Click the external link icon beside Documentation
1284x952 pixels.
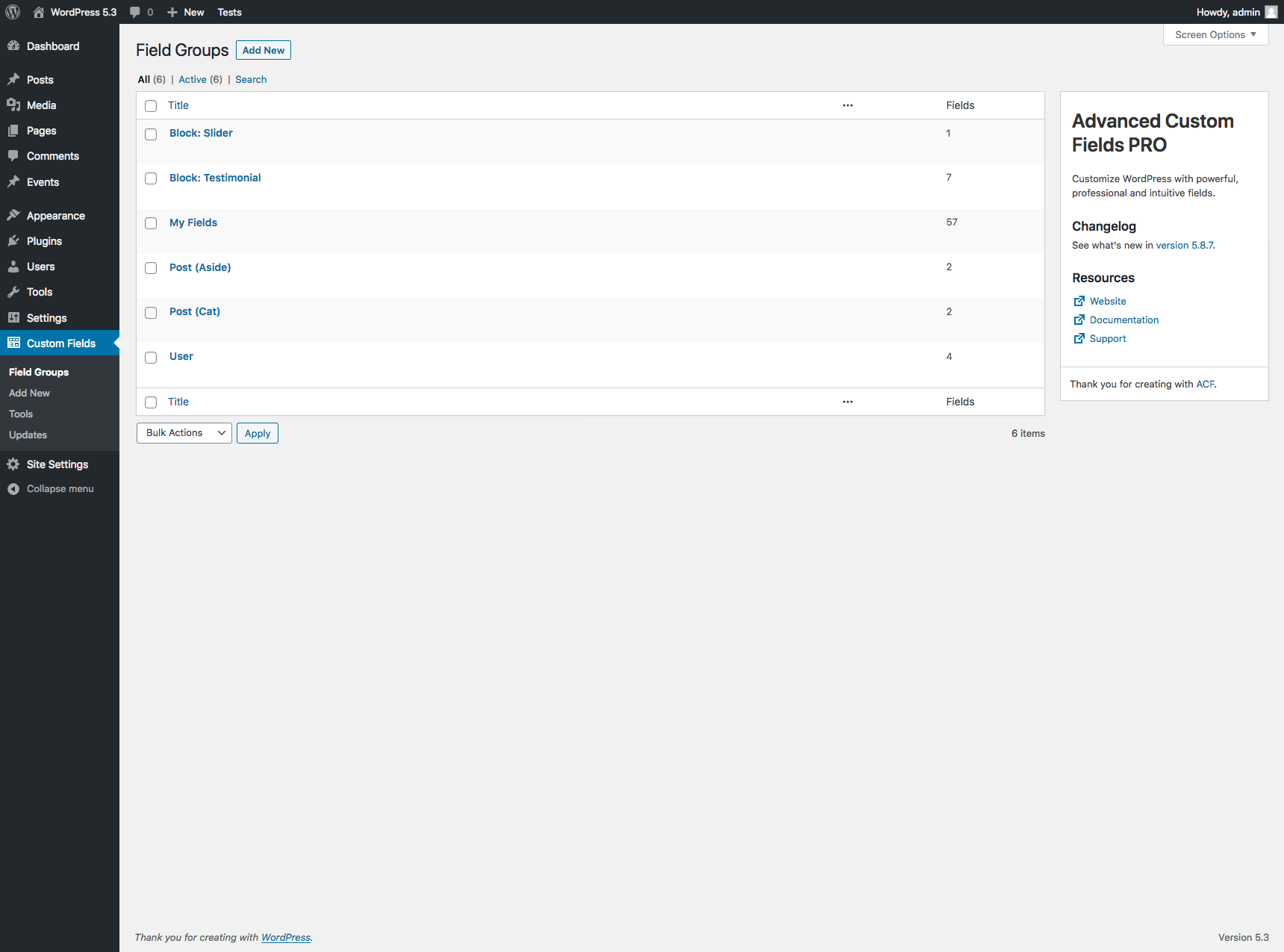coord(1079,320)
